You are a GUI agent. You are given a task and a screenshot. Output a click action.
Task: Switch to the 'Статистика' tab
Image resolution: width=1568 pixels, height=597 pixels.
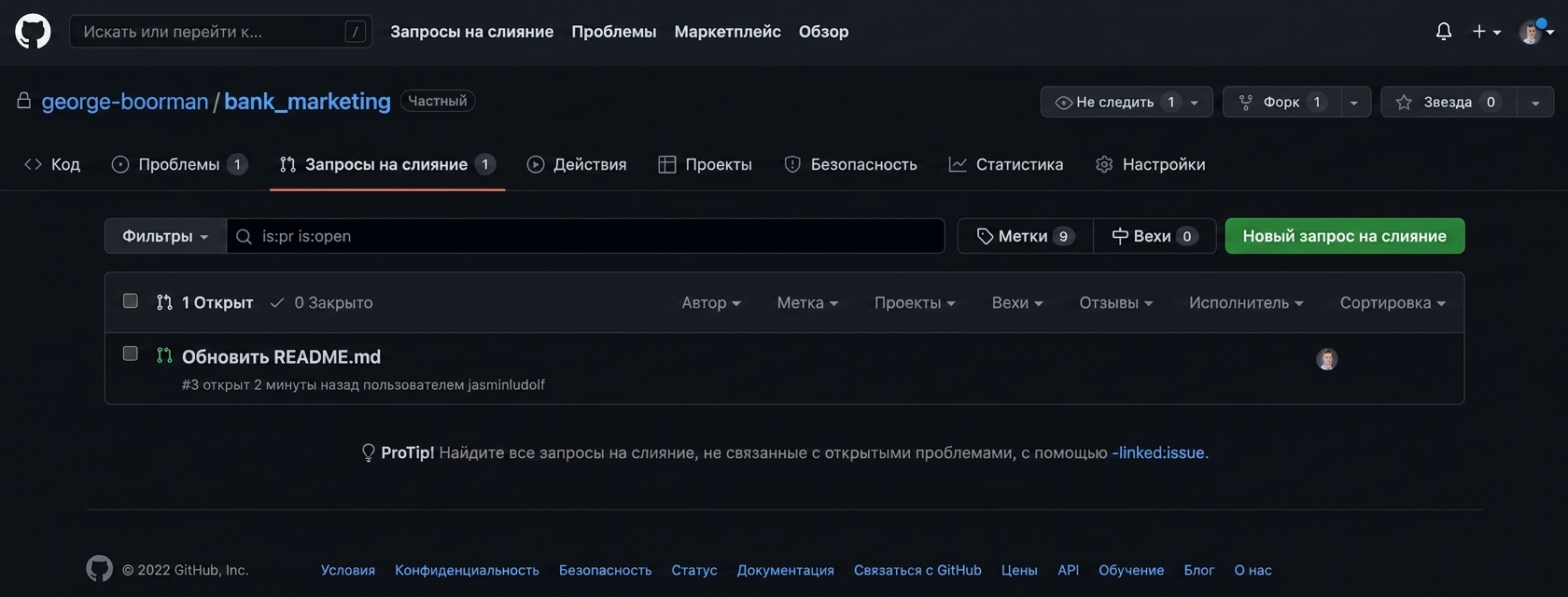pos(1006,164)
